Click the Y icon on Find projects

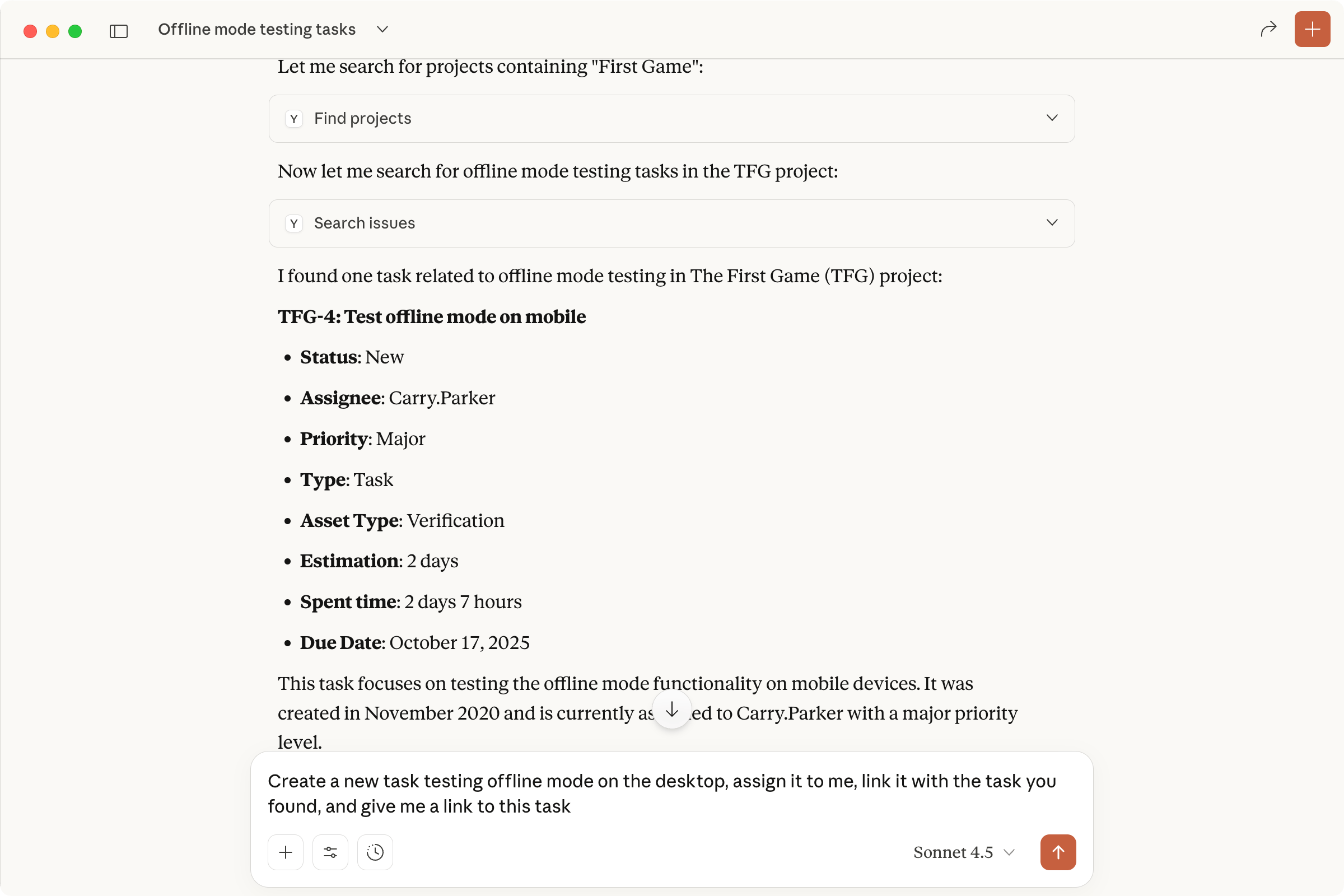pos(293,119)
